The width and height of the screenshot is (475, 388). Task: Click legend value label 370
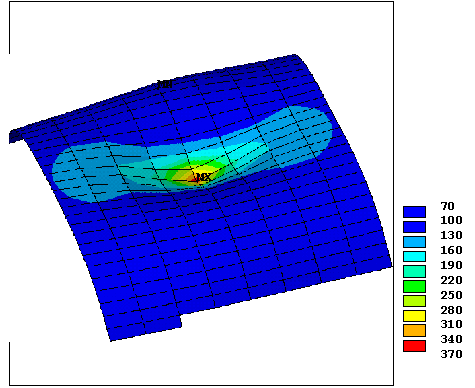pos(452,354)
